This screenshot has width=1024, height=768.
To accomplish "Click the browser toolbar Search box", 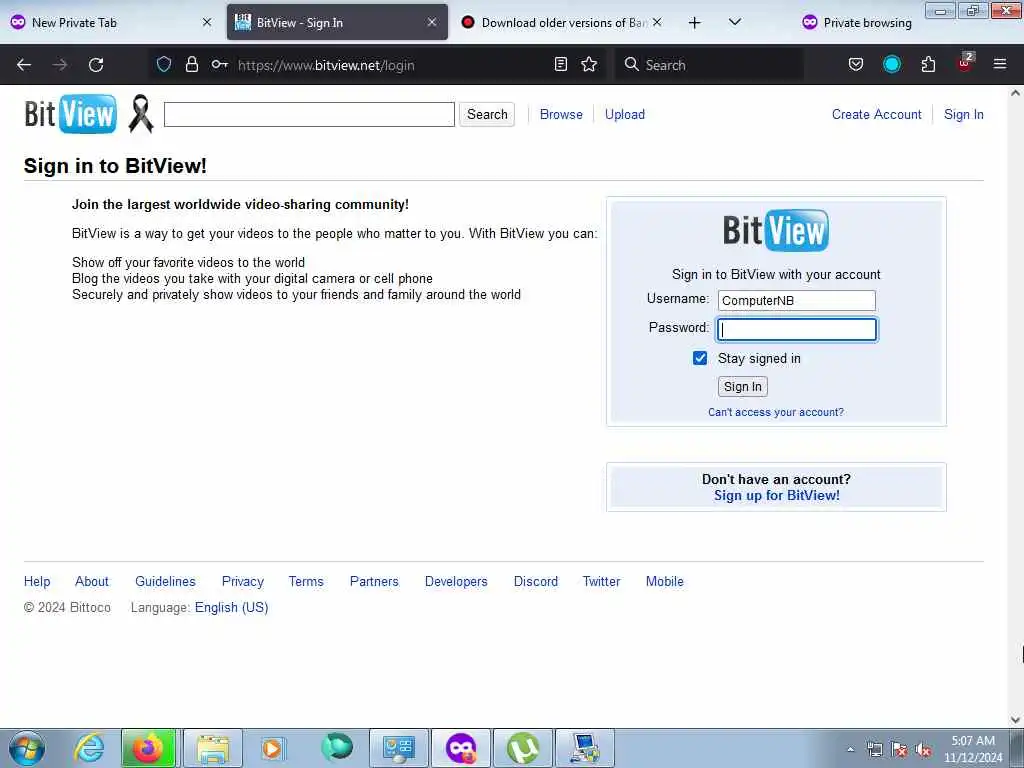I will [709, 65].
